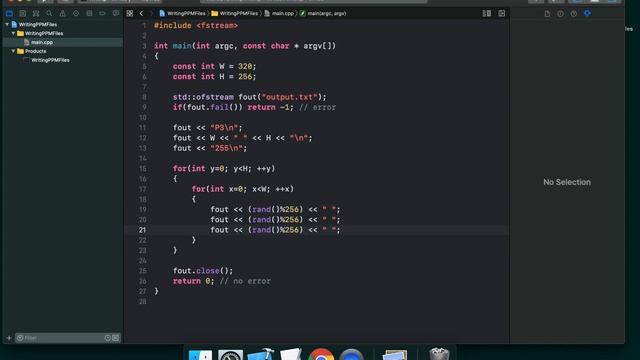Open the Issue navigator warning icon
Viewport: 640px width, 360px height.
[x=62, y=13]
